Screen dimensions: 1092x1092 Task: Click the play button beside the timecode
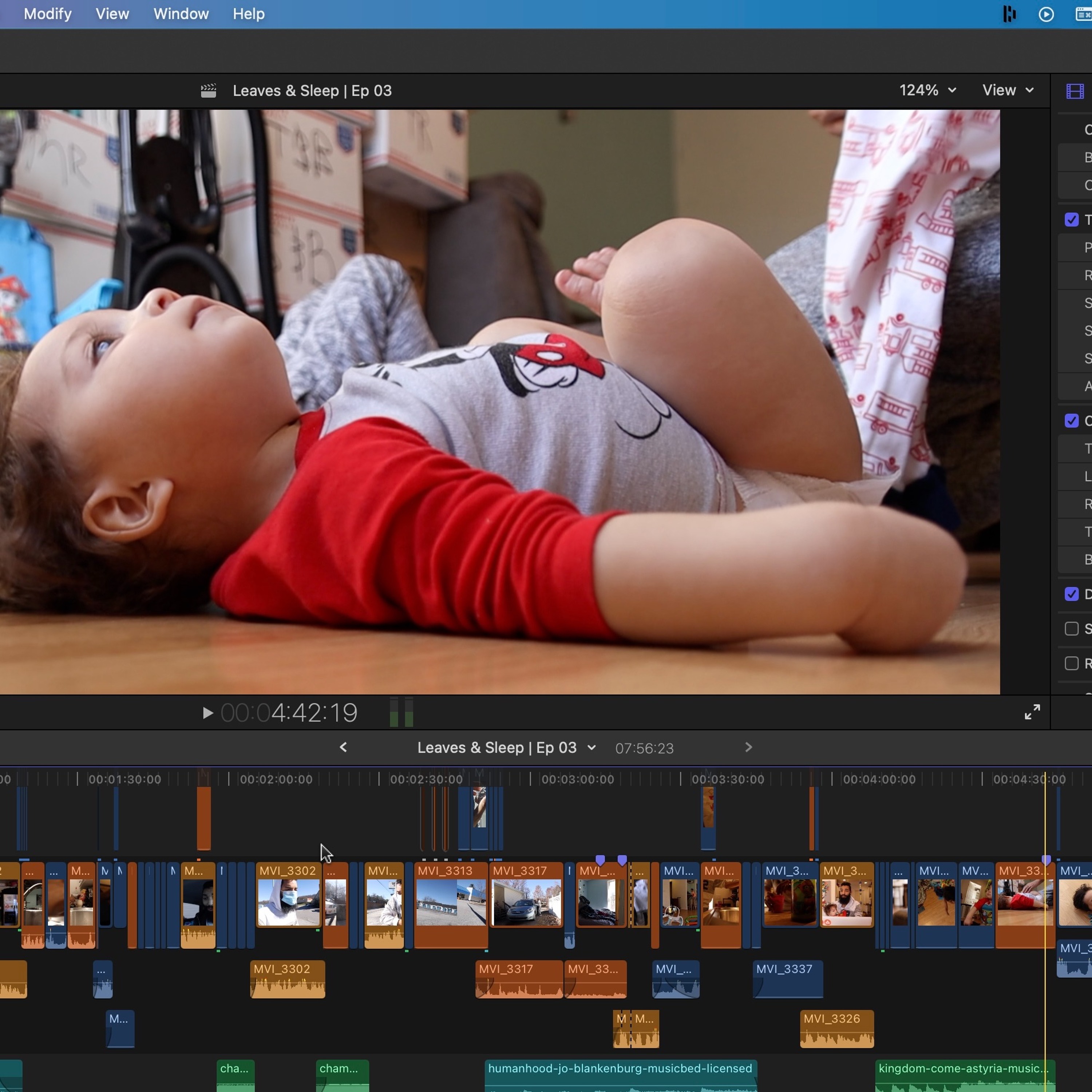pyautogui.click(x=207, y=713)
